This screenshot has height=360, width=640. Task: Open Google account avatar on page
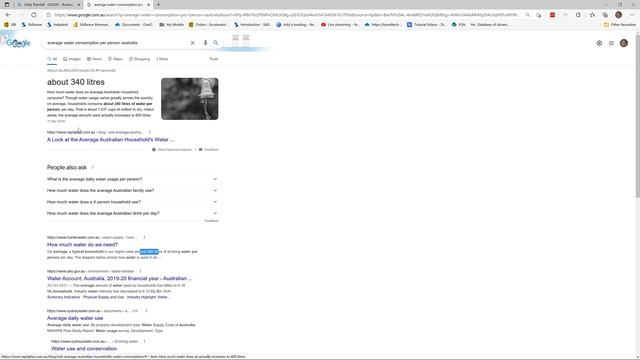(624, 43)
